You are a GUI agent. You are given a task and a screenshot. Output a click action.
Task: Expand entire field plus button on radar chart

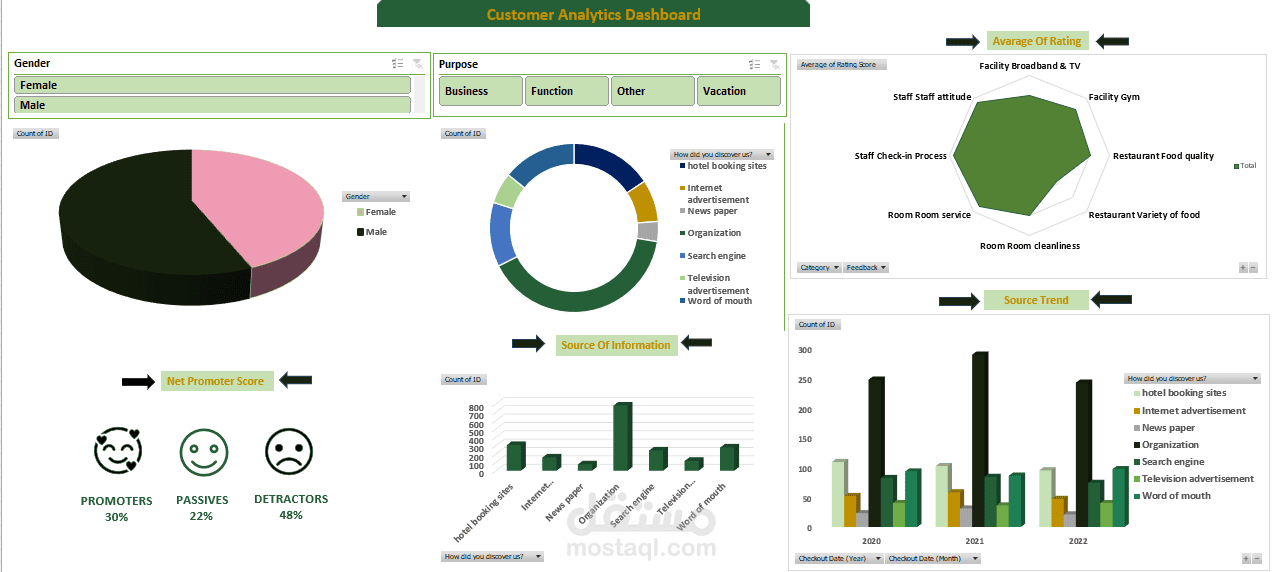pyautogui.click(x=1243, y=268)
